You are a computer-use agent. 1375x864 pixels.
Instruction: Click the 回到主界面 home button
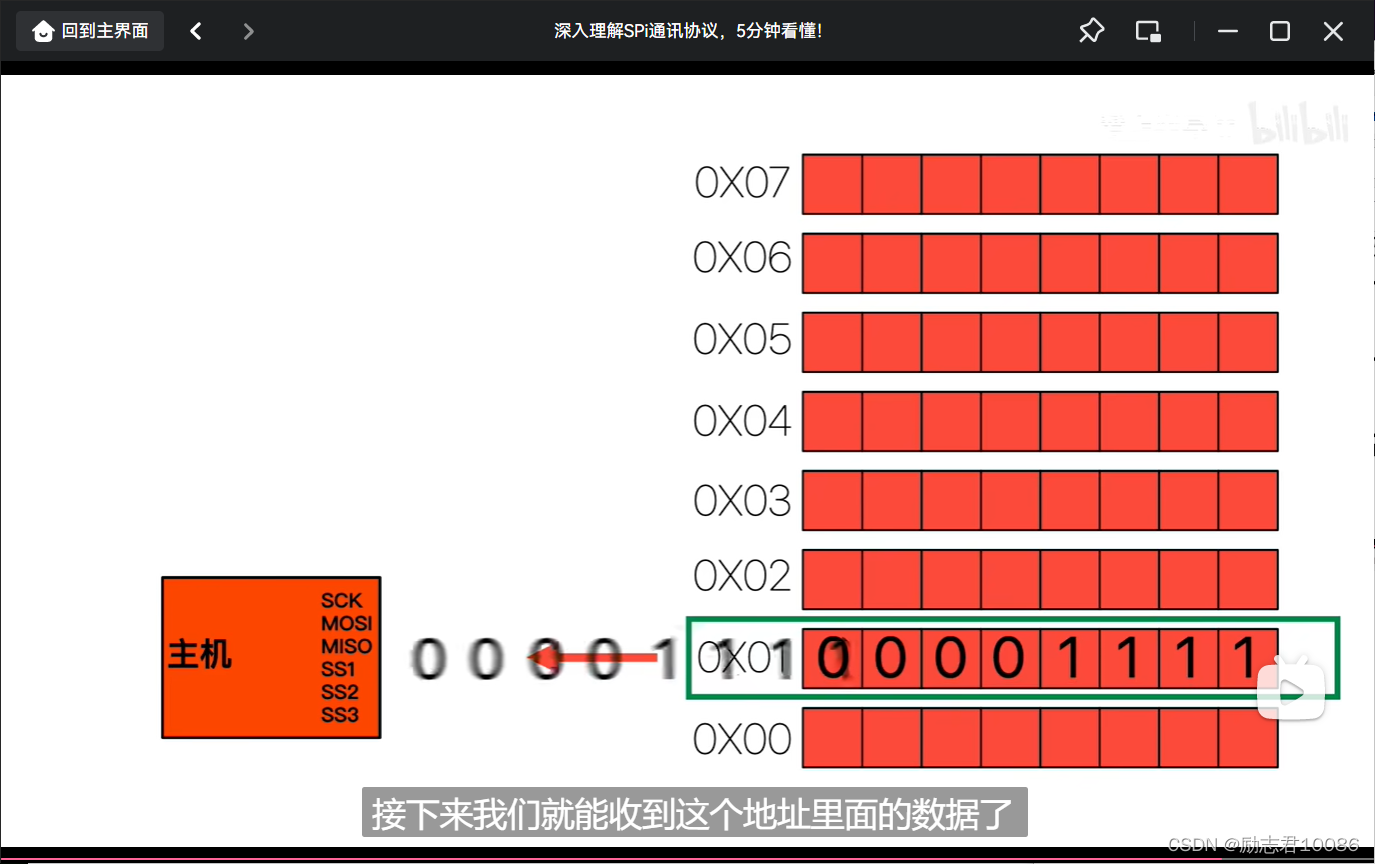click(90, 31)
